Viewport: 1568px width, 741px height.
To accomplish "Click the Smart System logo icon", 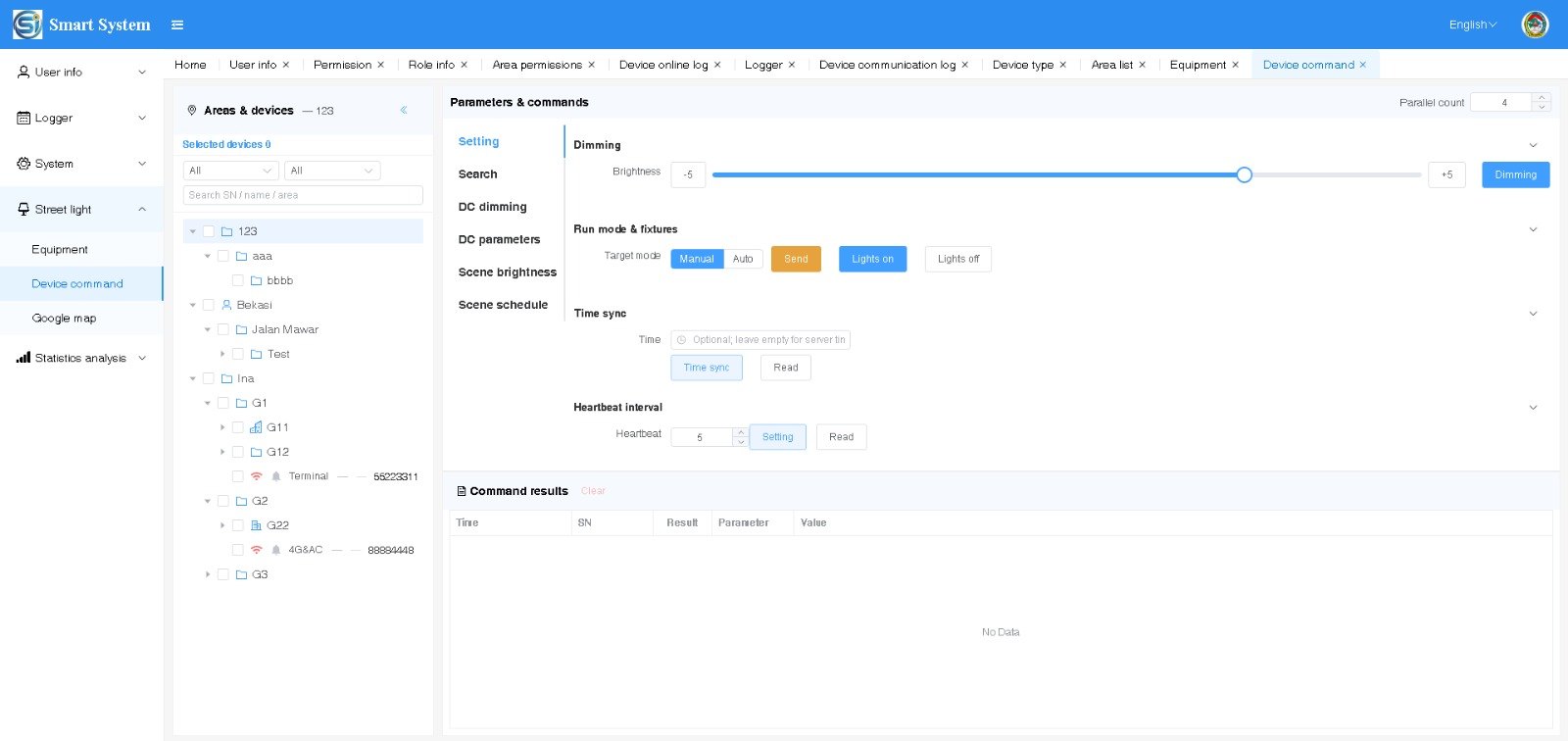I will (27, 25).
